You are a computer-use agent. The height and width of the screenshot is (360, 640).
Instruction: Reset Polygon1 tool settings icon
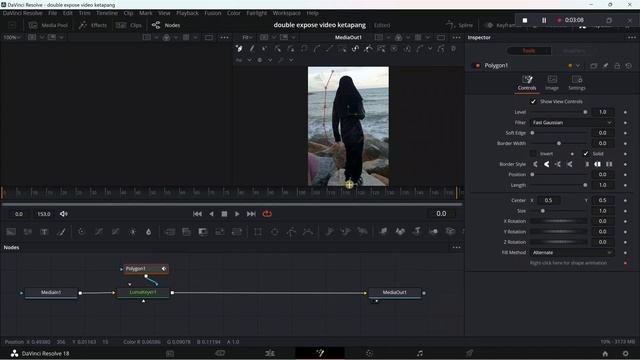(x=629, y=66)
